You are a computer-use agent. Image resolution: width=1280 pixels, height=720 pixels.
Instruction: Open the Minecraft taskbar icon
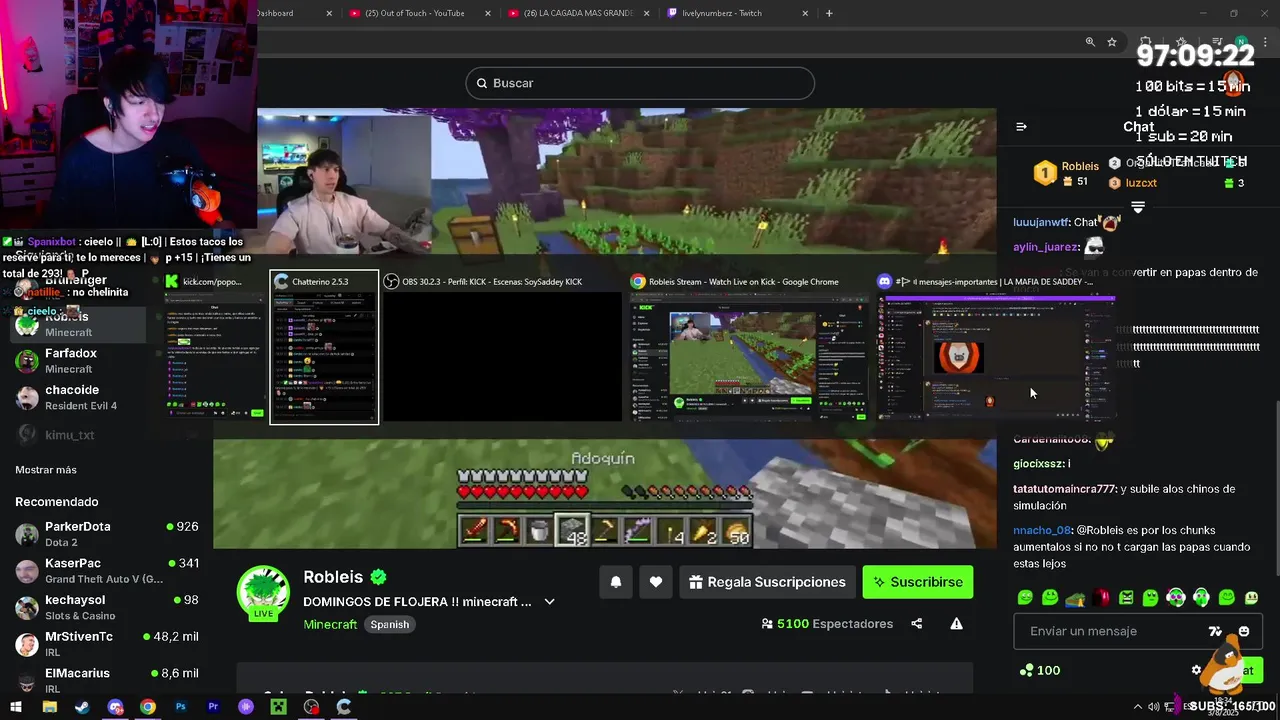click(x=279, y=707)
